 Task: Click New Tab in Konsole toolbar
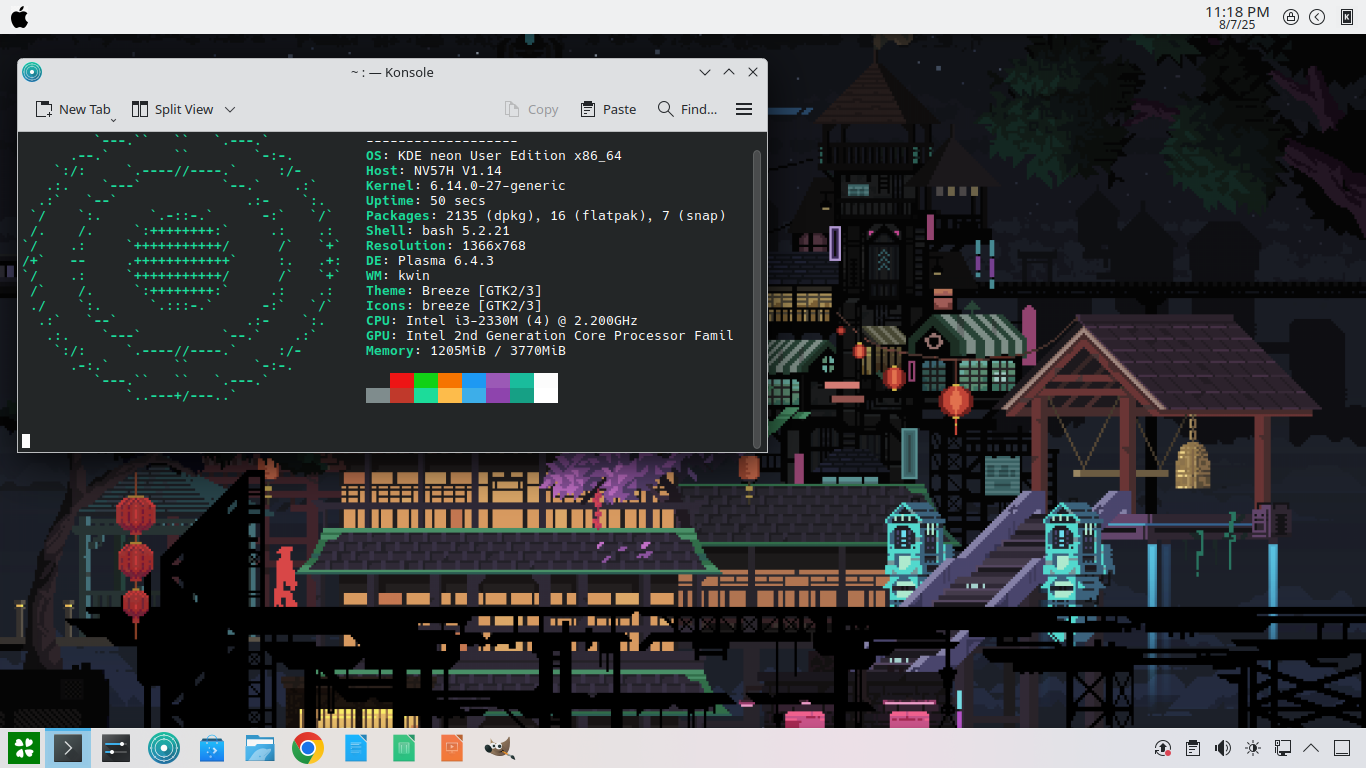(72, 109)
